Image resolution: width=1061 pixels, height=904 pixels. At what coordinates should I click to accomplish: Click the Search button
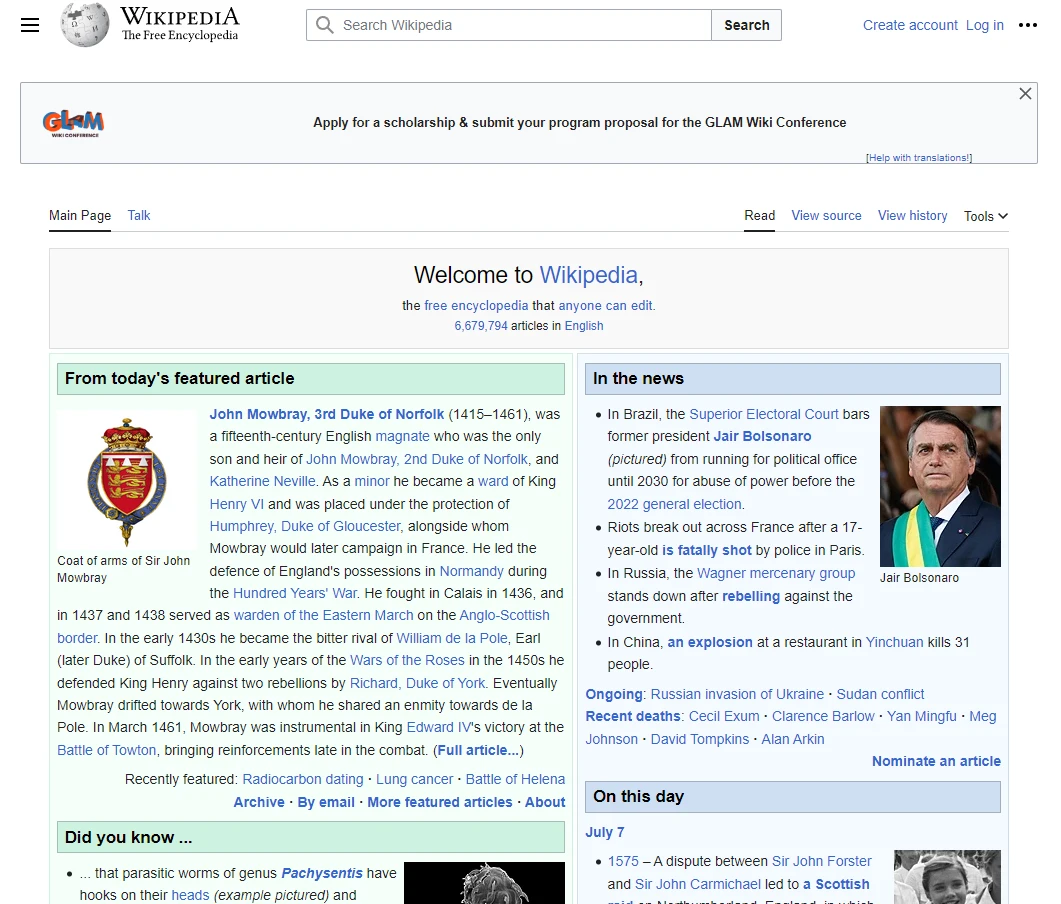(746, 25)
